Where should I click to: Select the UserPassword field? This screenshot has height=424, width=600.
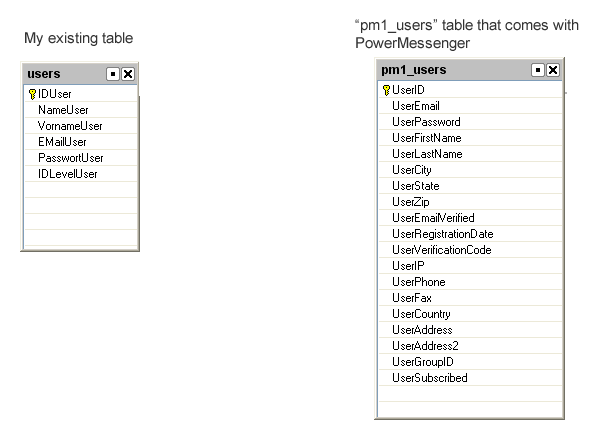coord(470,122)
